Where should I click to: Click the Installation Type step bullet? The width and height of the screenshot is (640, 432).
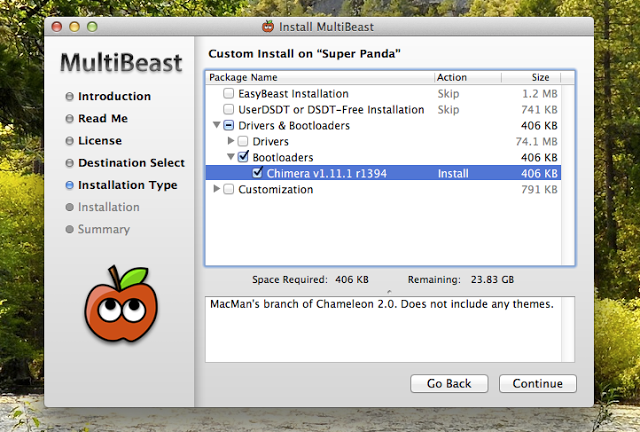[x=69, y=185]
